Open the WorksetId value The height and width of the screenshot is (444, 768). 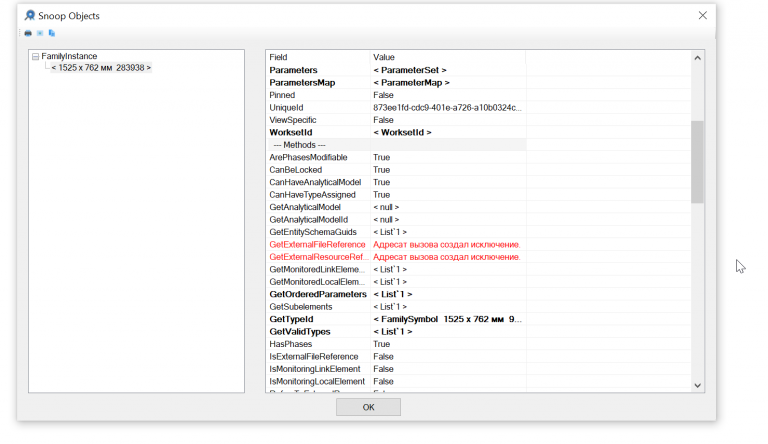pos(402,132)
